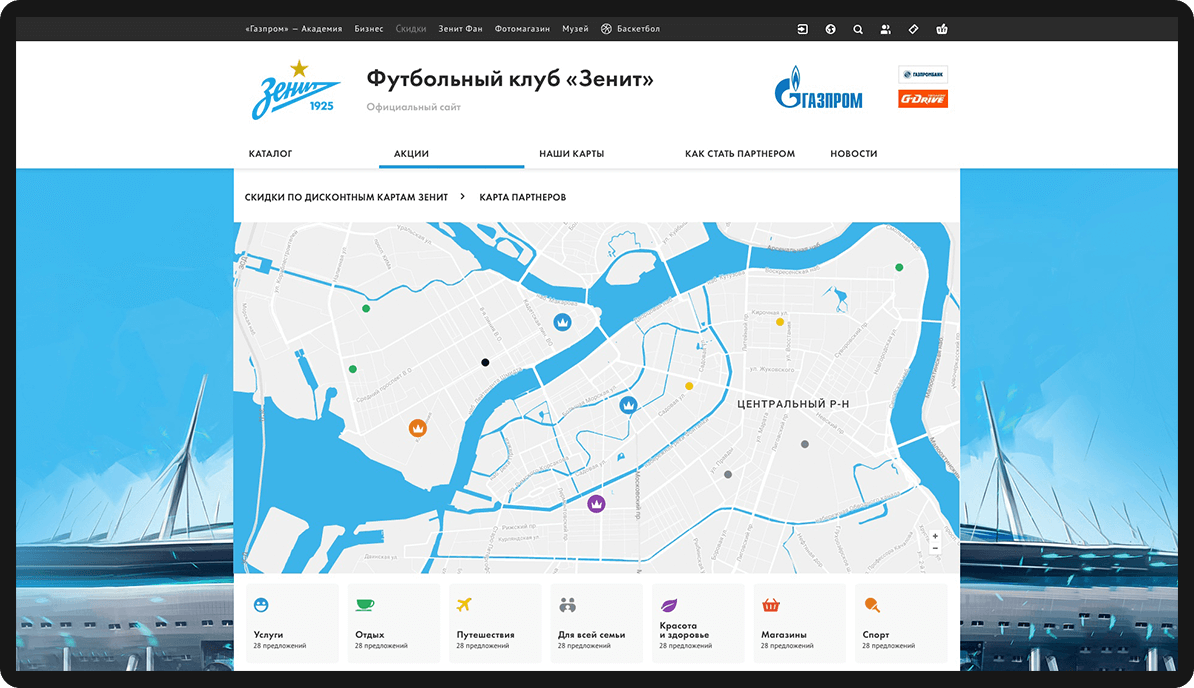Screen dimensions: 1194x688
Task: Click the Zenit 1925 club logo
Action: (295, 90)
